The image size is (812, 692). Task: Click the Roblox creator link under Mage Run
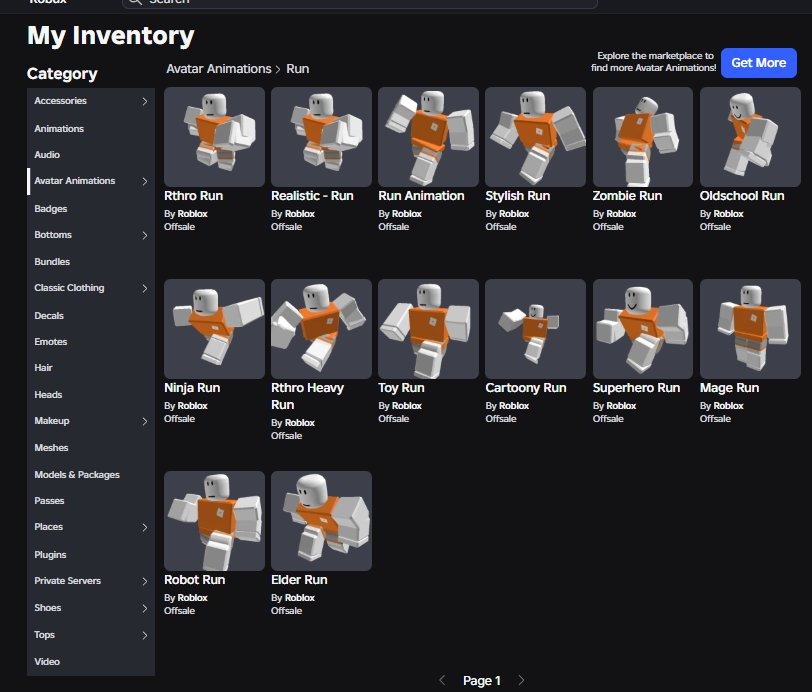click(x=728, y=406)
